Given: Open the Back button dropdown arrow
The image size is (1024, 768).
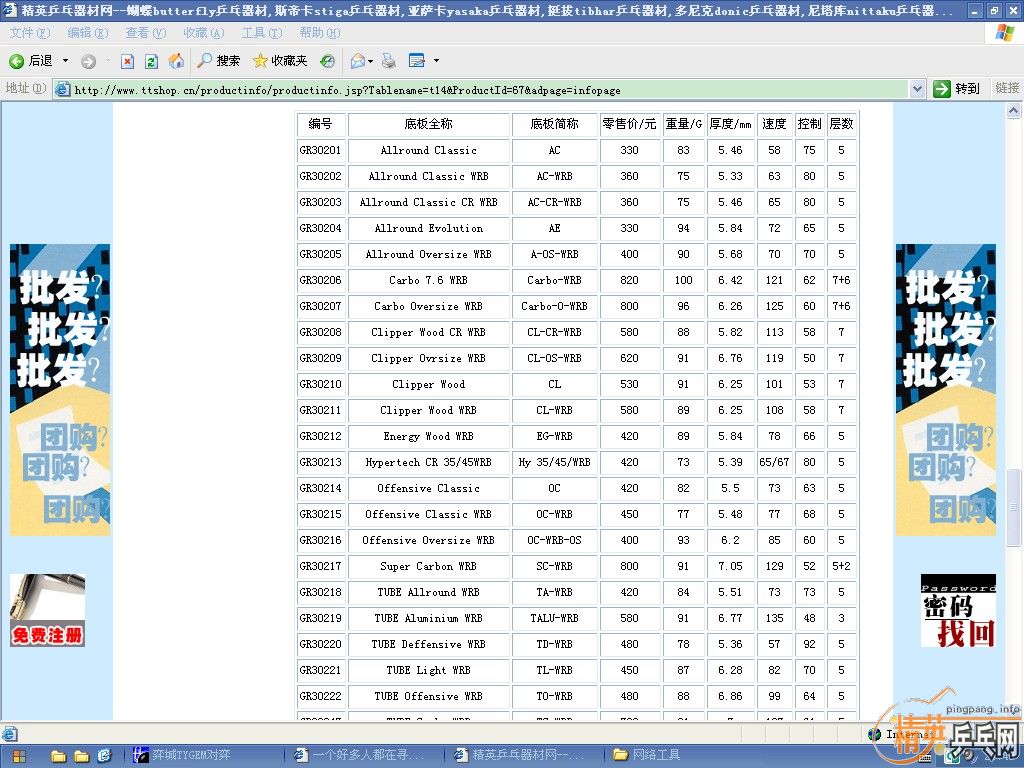Looking at the screenshot, I should click(65, 61).
